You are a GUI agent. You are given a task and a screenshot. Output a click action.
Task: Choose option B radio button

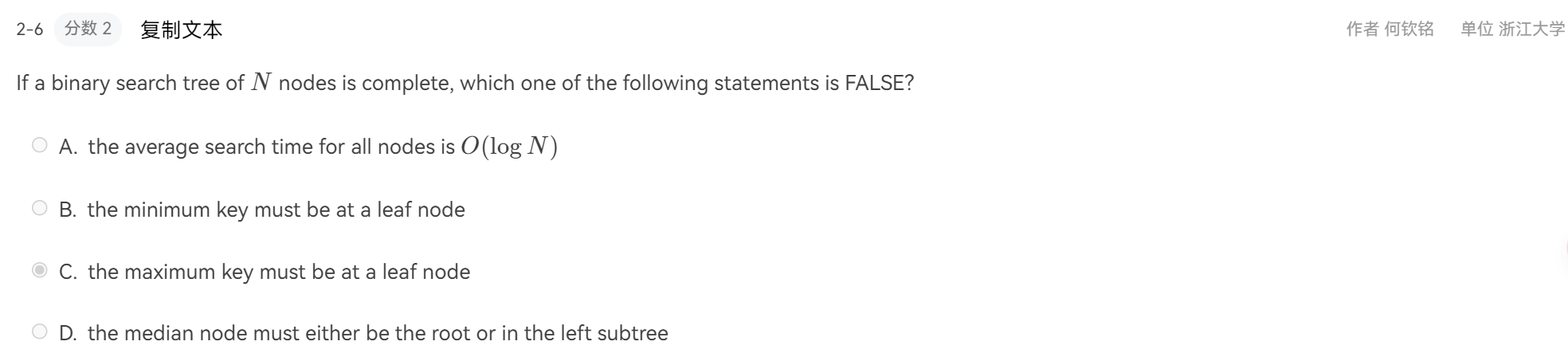point(40,208)
